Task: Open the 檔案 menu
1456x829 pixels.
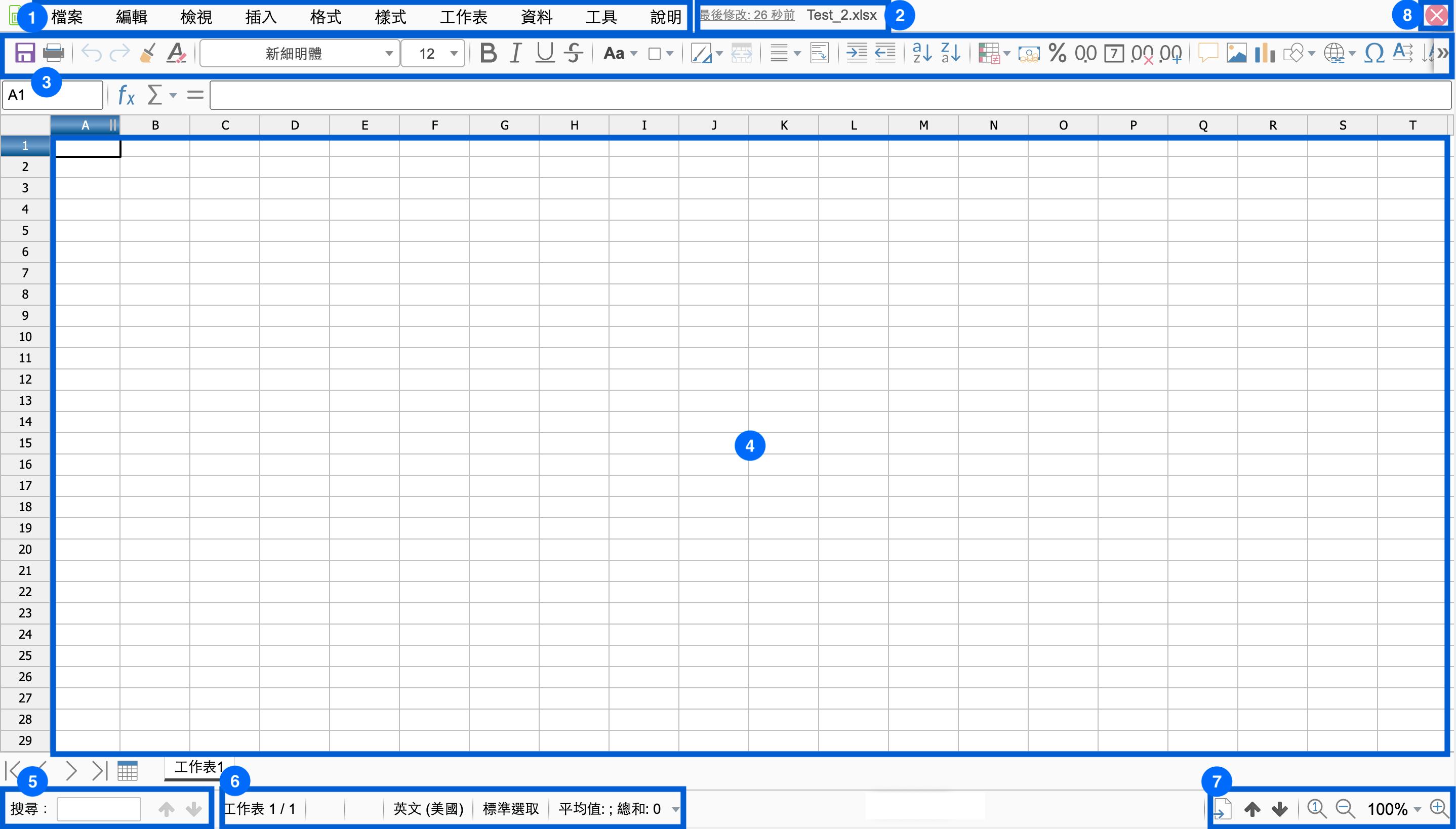Action: [x=67, y=17]
